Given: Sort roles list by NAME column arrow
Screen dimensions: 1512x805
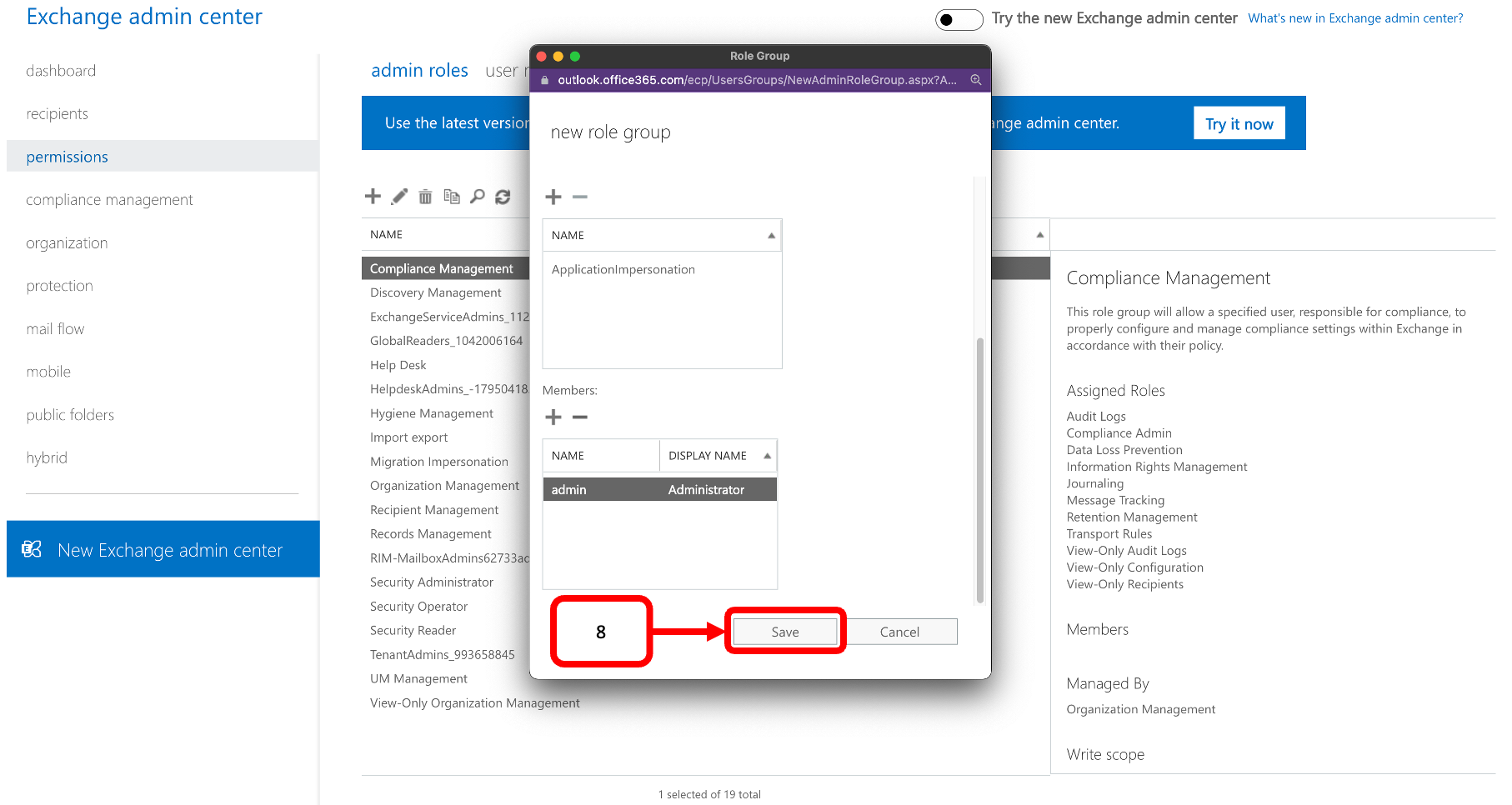Looking at the screenshot, I should (771, 236).
